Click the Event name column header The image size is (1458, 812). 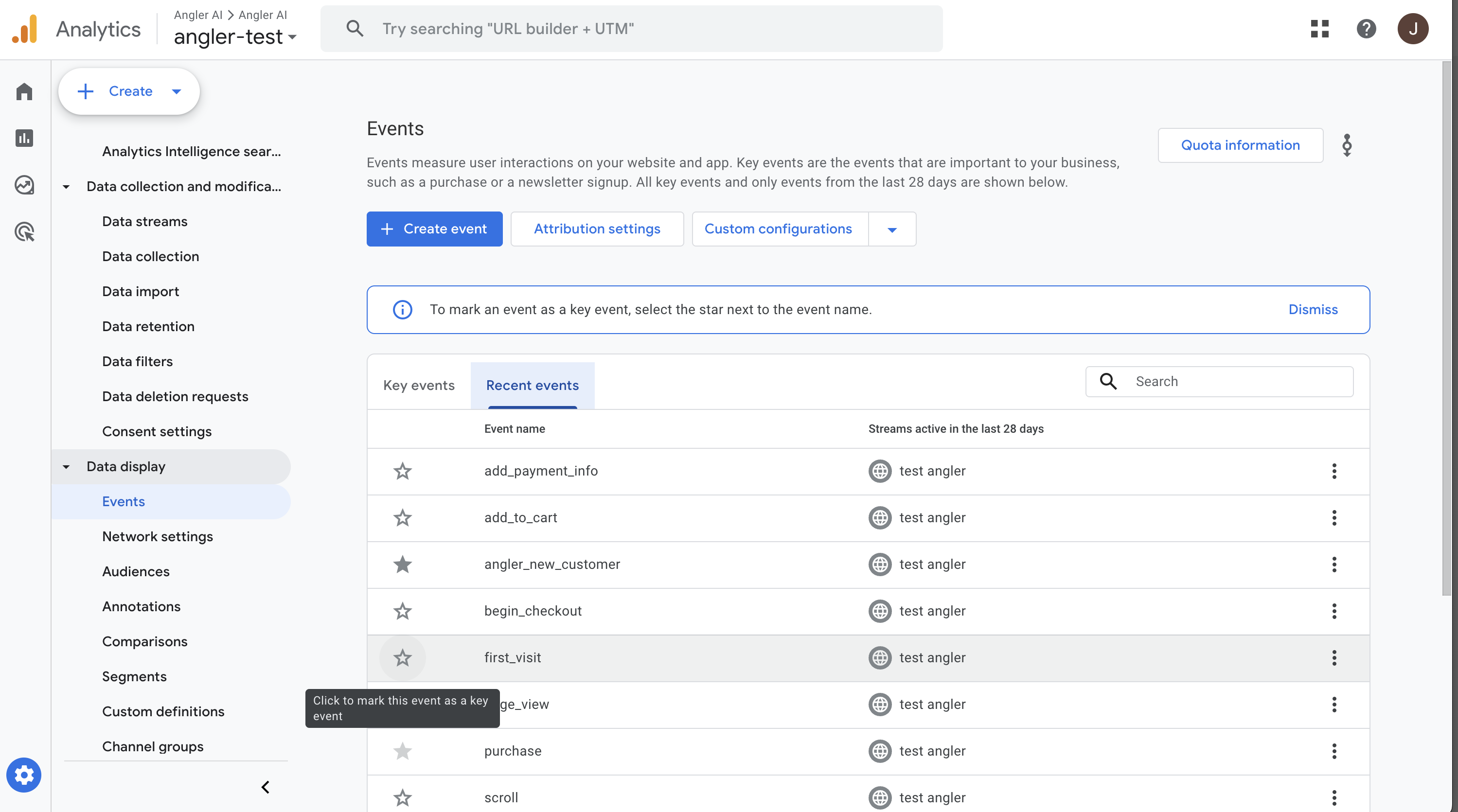[515, 429]
